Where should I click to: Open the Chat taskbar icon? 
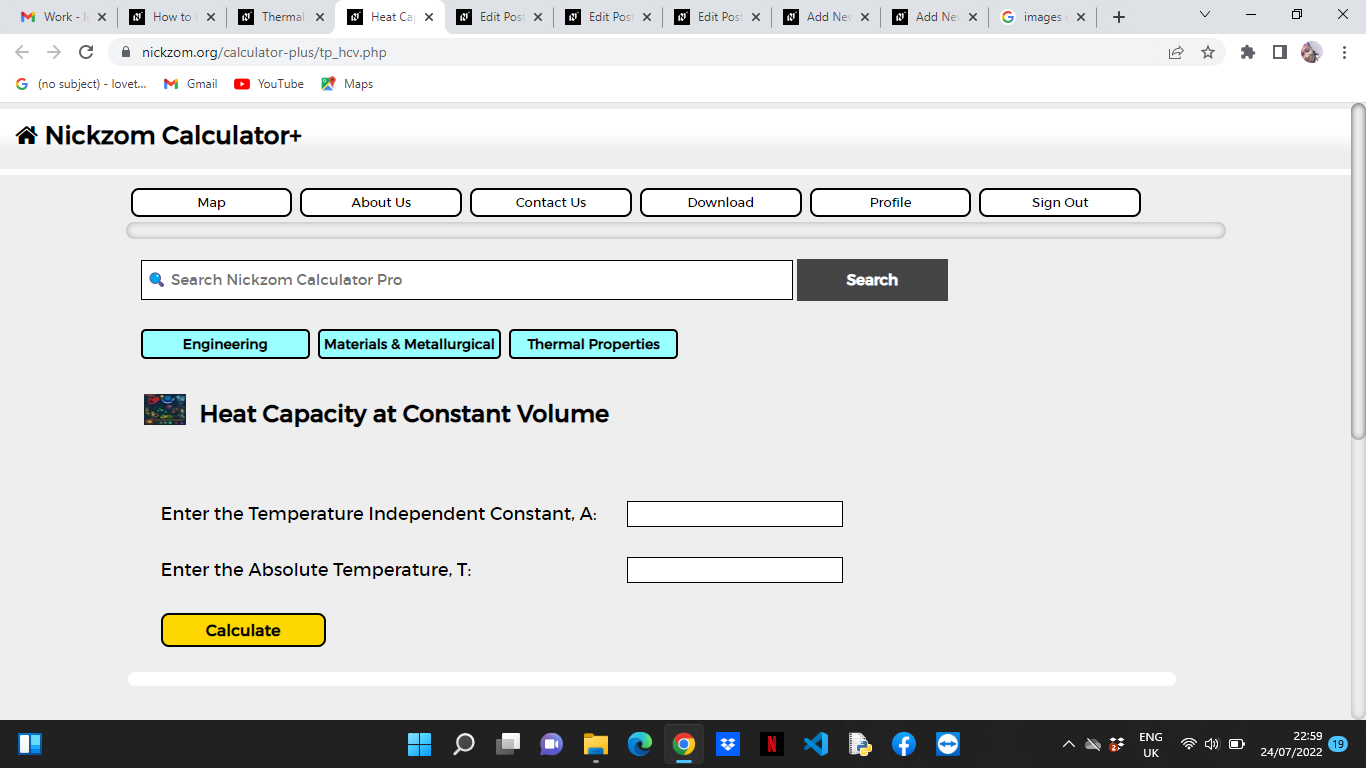tap(551, 744)
